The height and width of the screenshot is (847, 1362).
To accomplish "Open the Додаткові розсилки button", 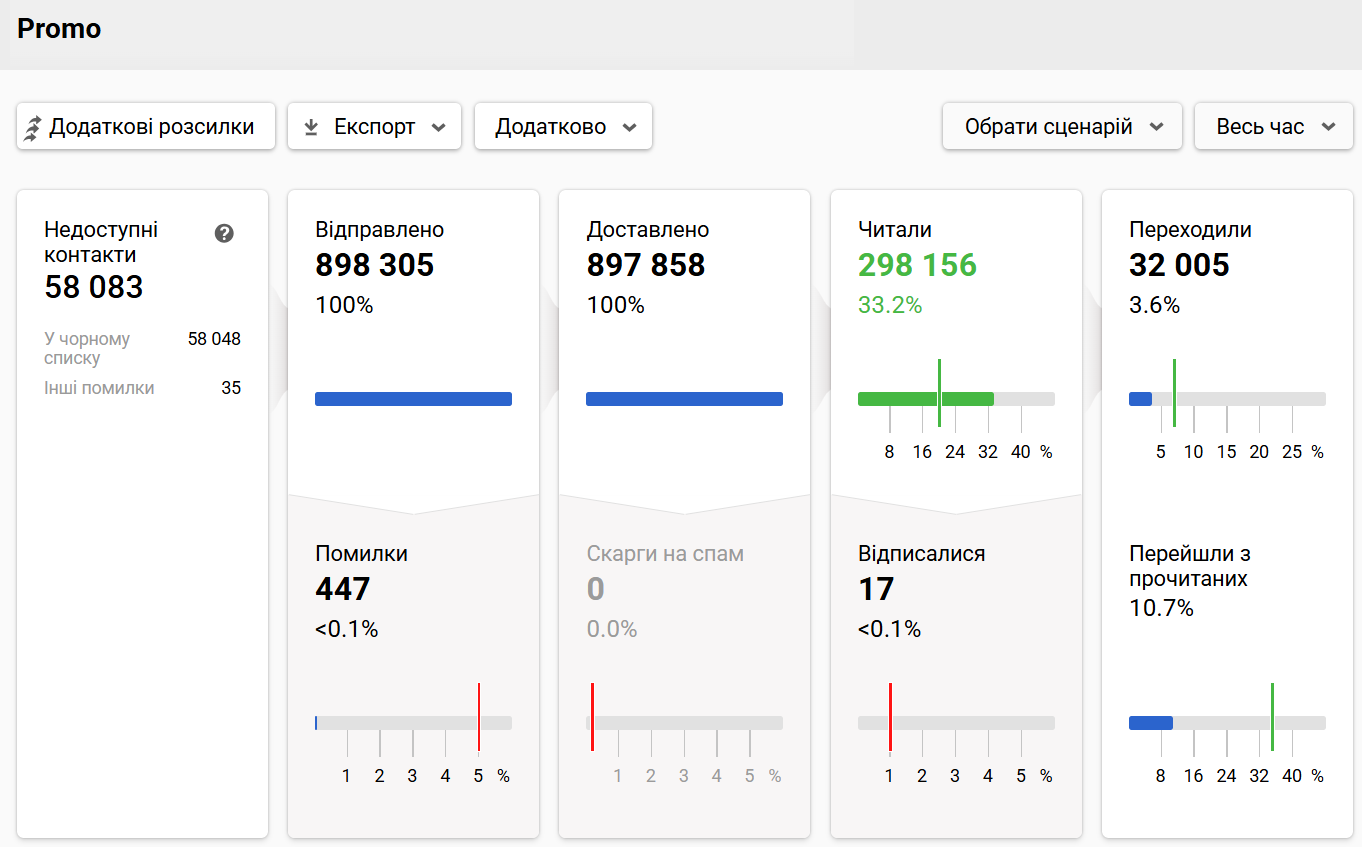I will pos(146,126).
